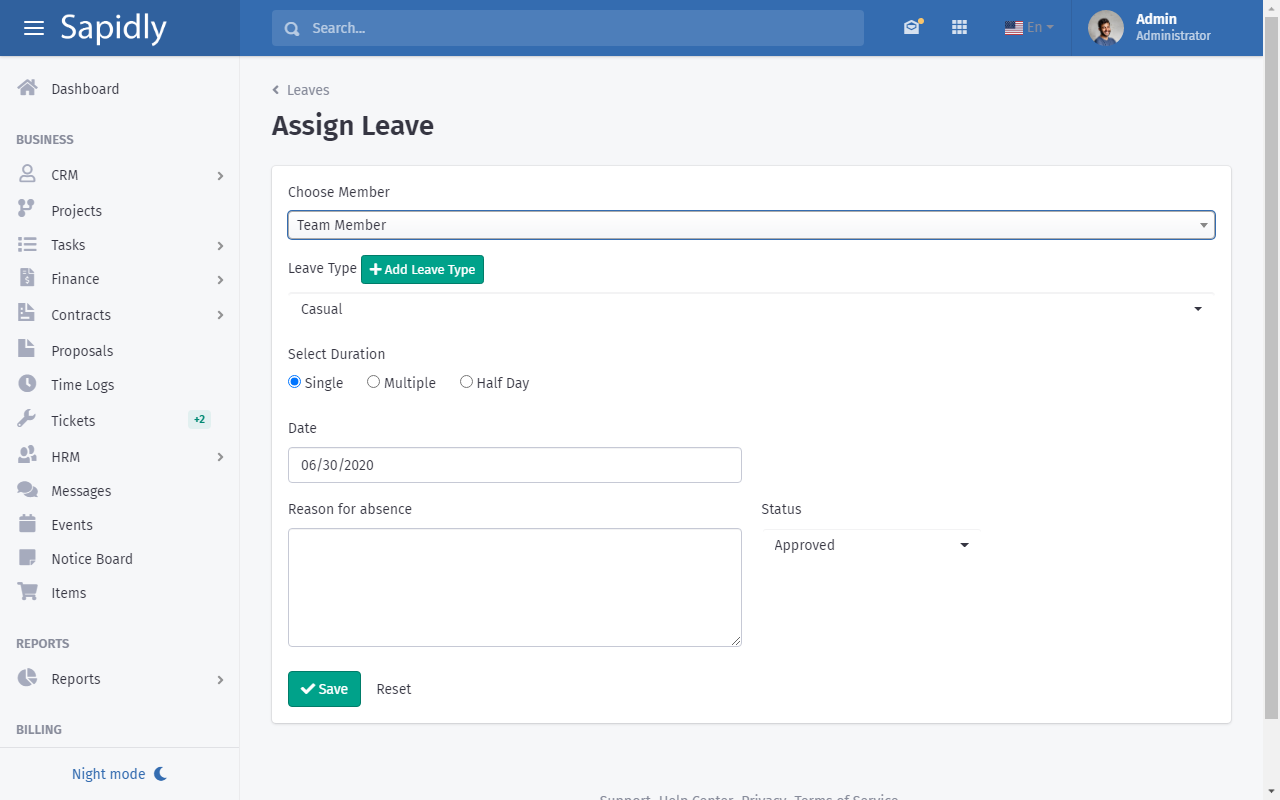
Task: Expand the CRM sidebar menu
Action: (120, 175)
